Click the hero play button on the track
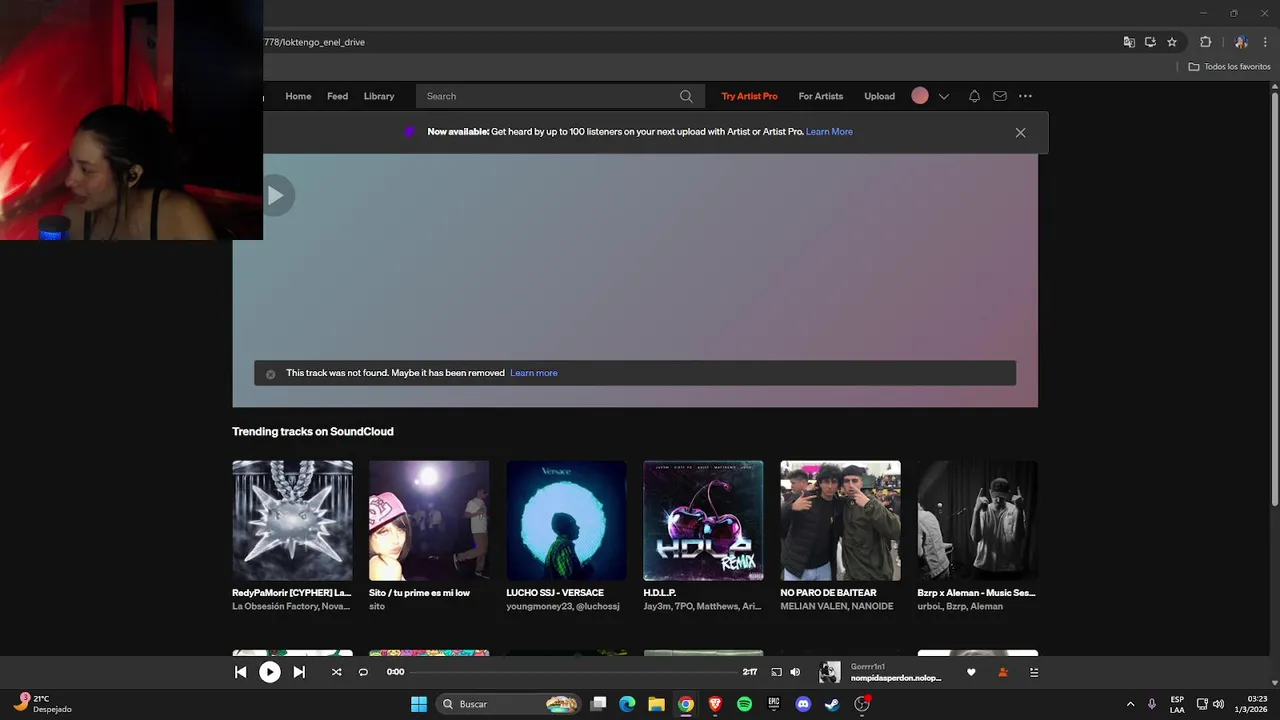Screen dimensions: 1280x720 click(276, 195)
